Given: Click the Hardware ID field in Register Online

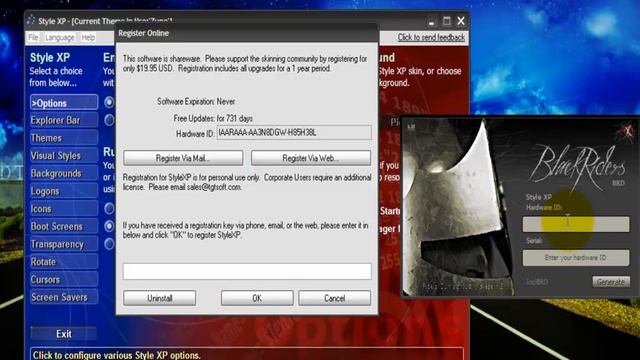Looking at the screenshot, I should click(294, 133).
